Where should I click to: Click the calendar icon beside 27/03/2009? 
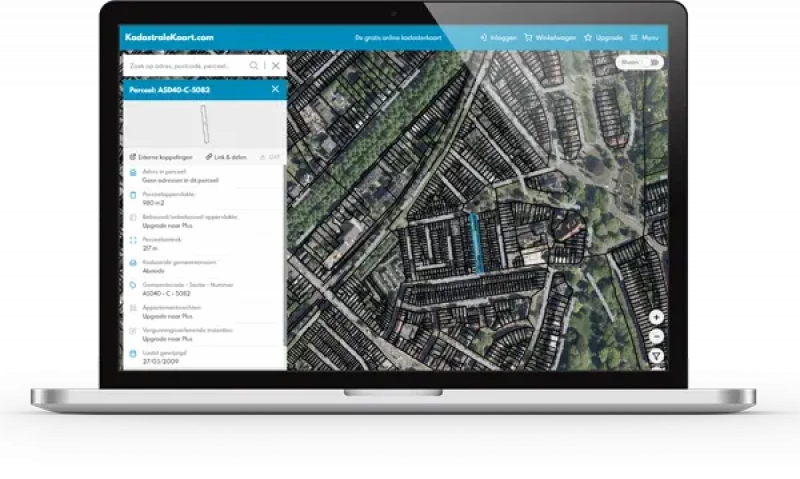[133, 353]
